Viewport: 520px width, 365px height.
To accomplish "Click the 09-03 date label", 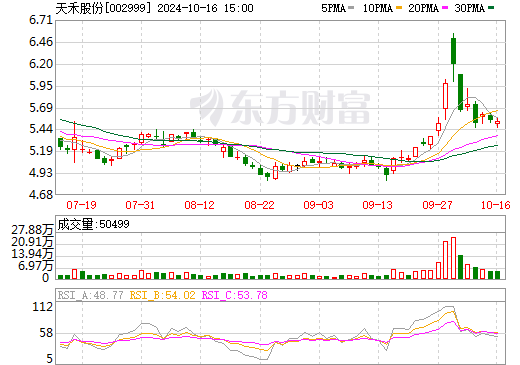I will click(x=318, y=205).
